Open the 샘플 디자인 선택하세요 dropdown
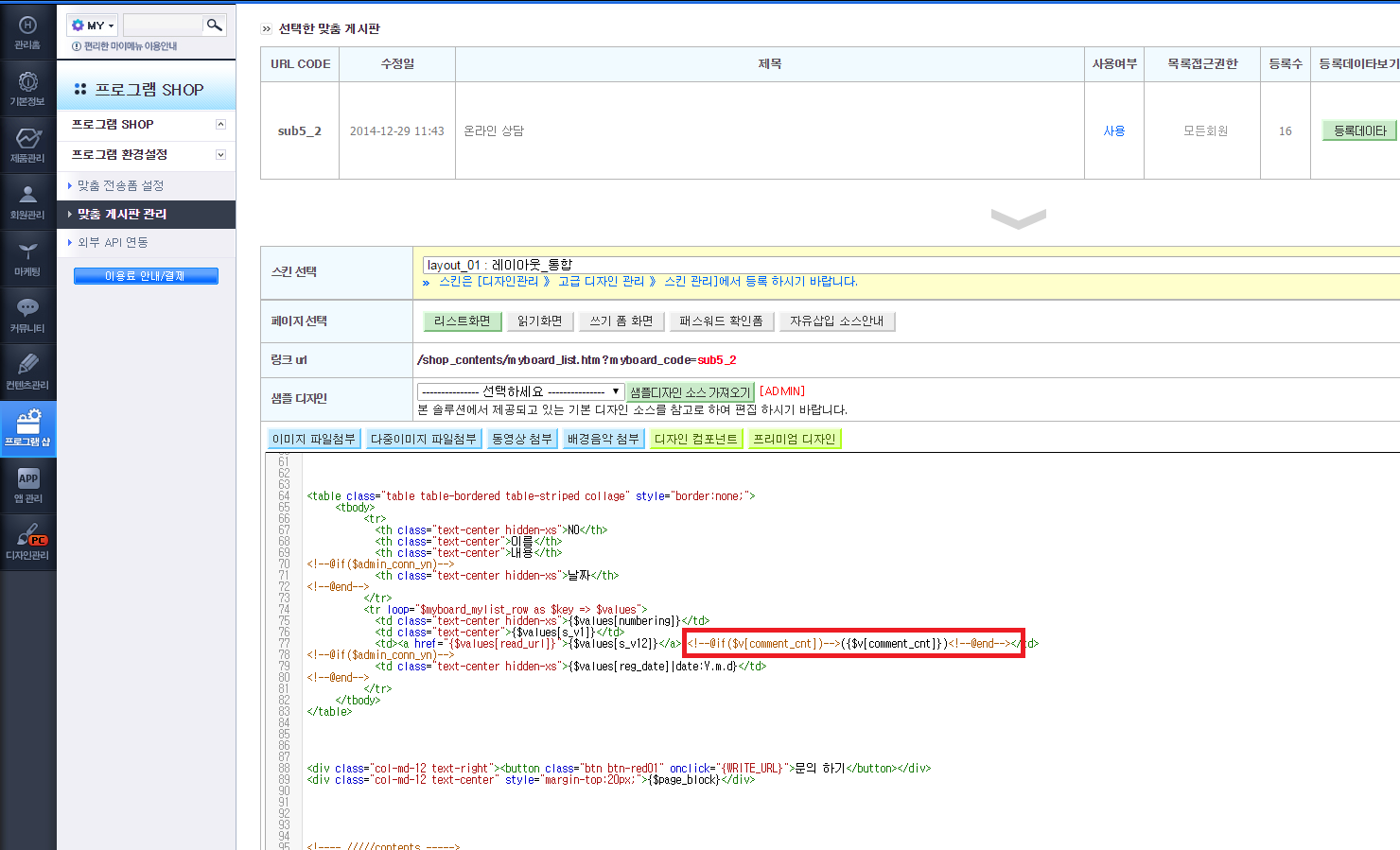 click(520, 391)
